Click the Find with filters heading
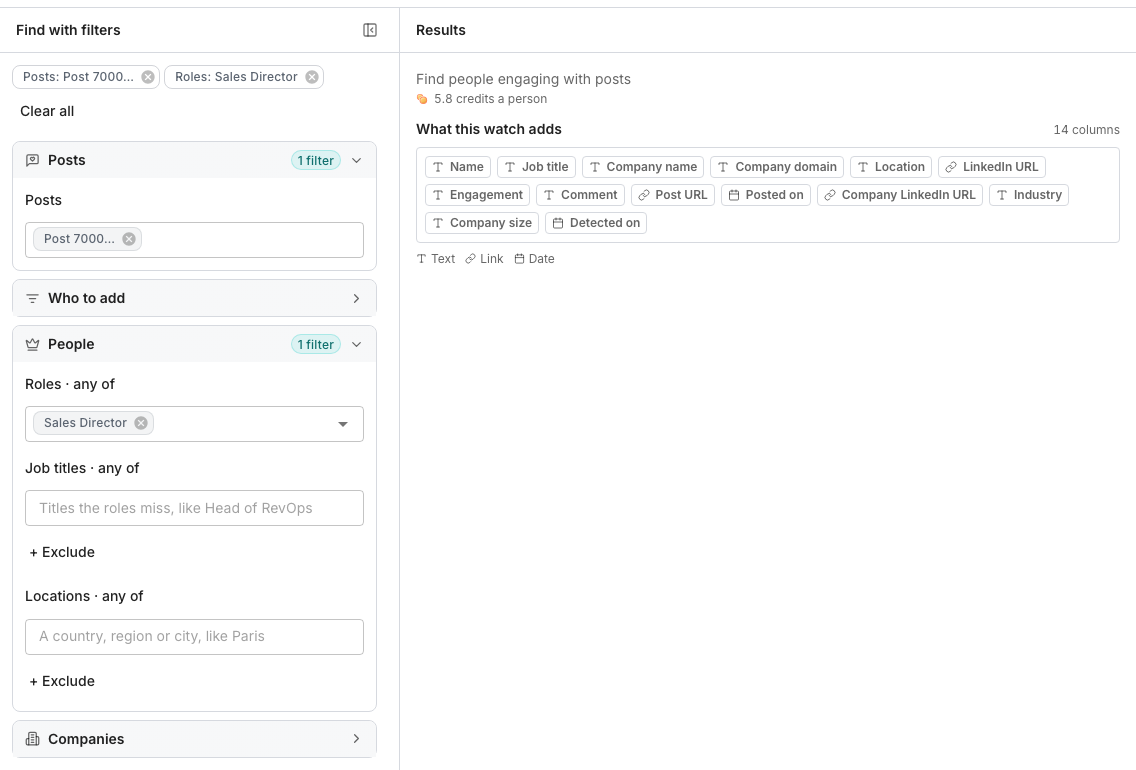The height and width of the screenshot is (770, 1136). pyautogui.click(x=68, y=30)
